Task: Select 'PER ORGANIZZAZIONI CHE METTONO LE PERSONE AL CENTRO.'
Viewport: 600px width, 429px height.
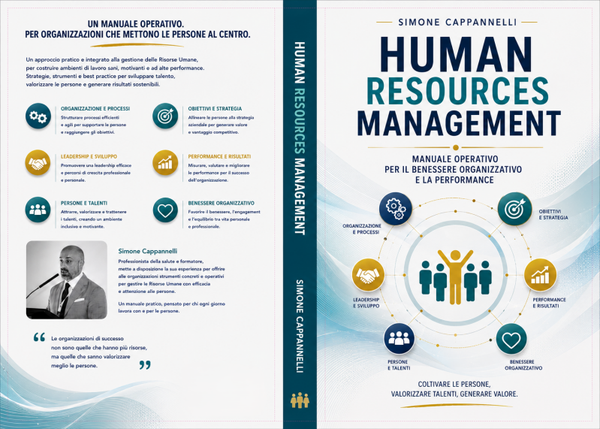Action: tap(138, 34)
